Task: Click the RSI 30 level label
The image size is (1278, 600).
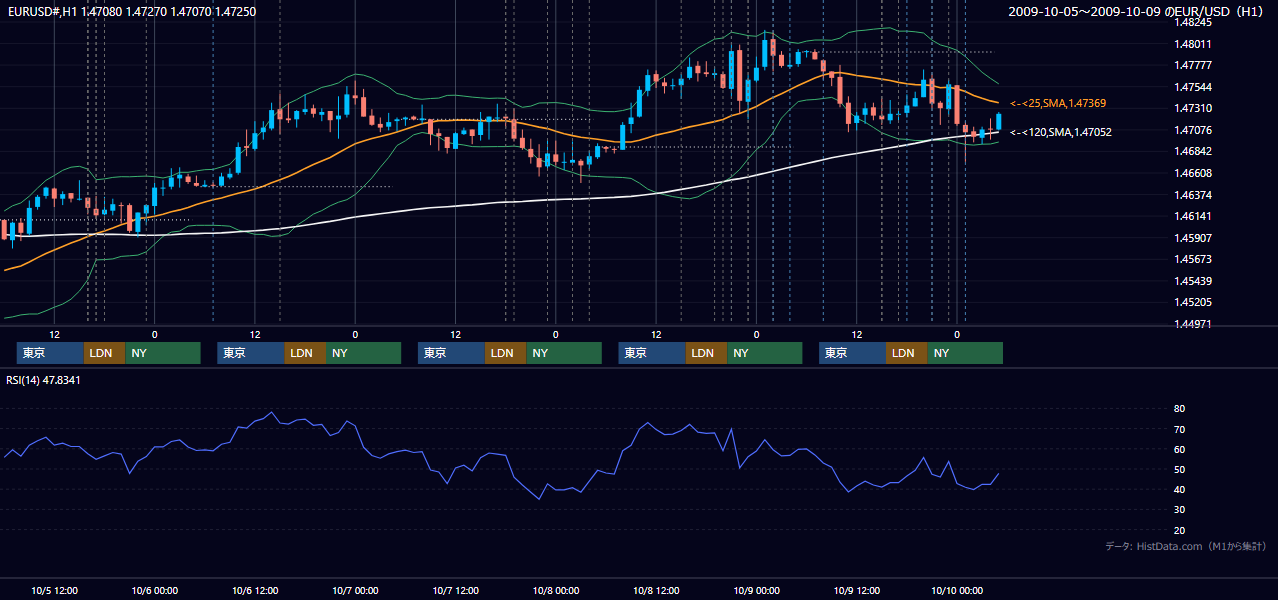Action: click(1180, 510)
